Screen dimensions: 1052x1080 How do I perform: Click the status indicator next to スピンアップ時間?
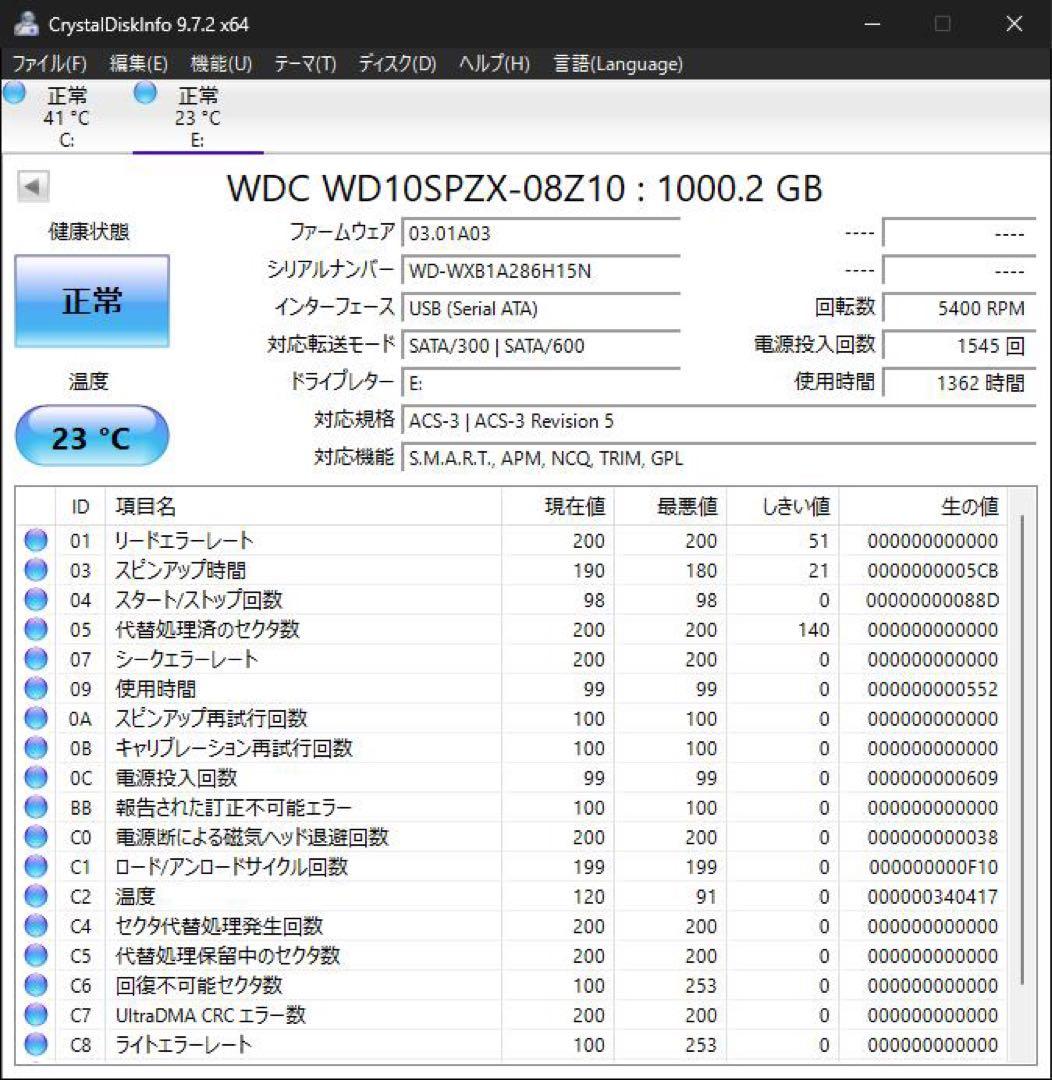click(x=35, y=571)
